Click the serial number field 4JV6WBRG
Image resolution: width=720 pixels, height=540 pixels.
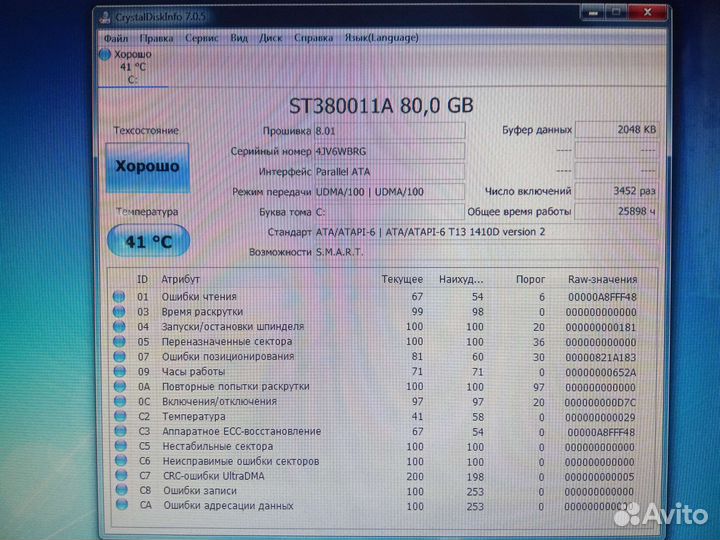pyautogui.click(x=389, y=151)
